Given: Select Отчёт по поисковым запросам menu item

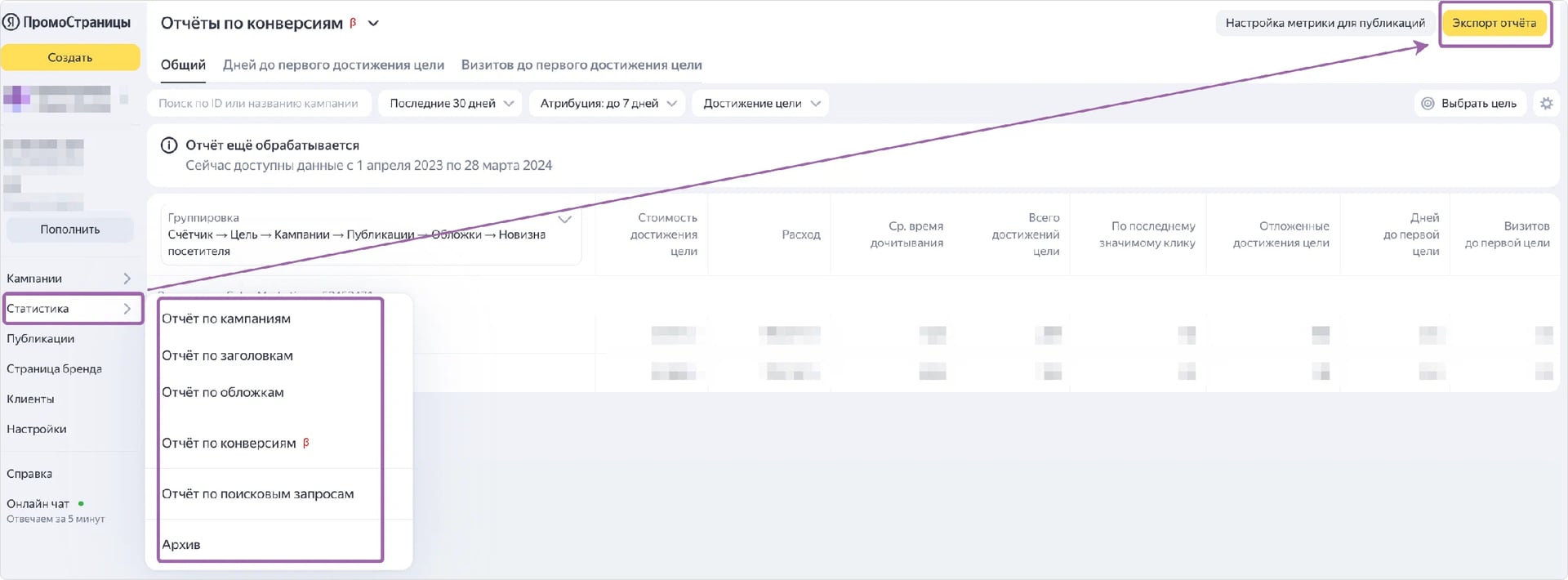Looking at the screenshot, I should 257,494.
